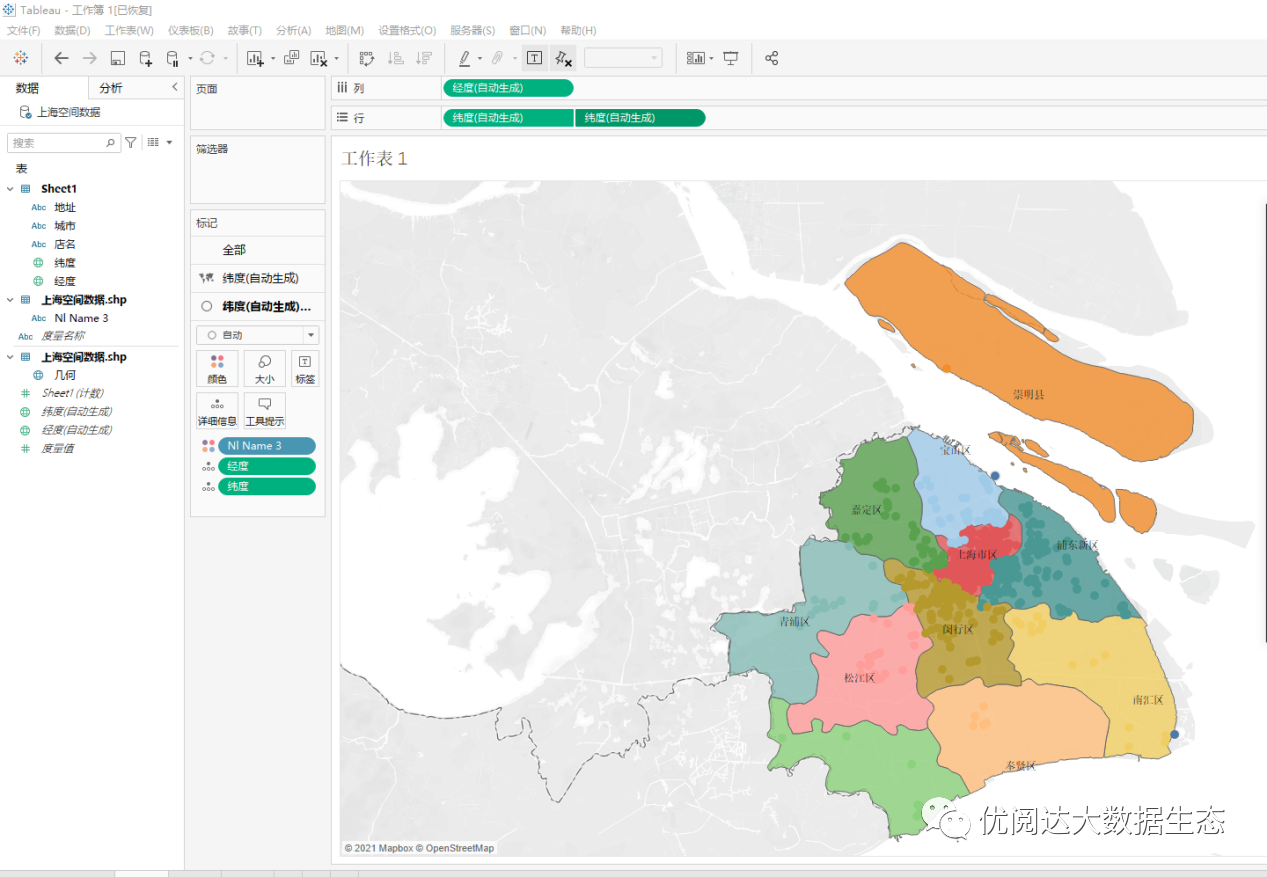Select 经度(自动生成) pill on columns shelf
This screenshot has height=877, width=1267.
coord(508,88)
